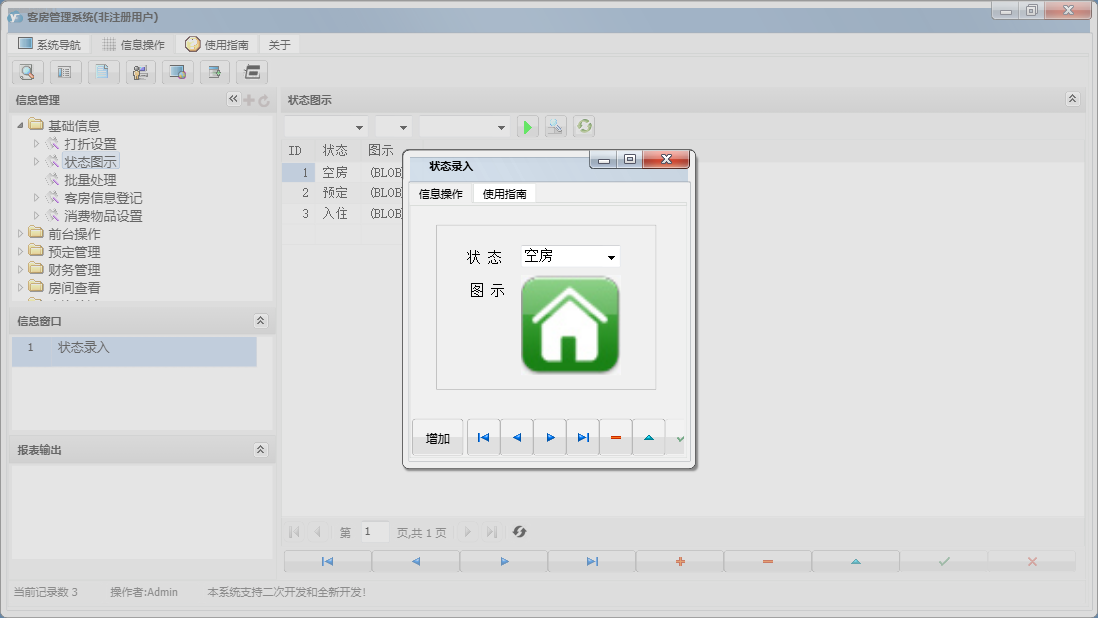Click the 增加 button in the dialog
Screen dimensions: 1098x618
point(438,438)
